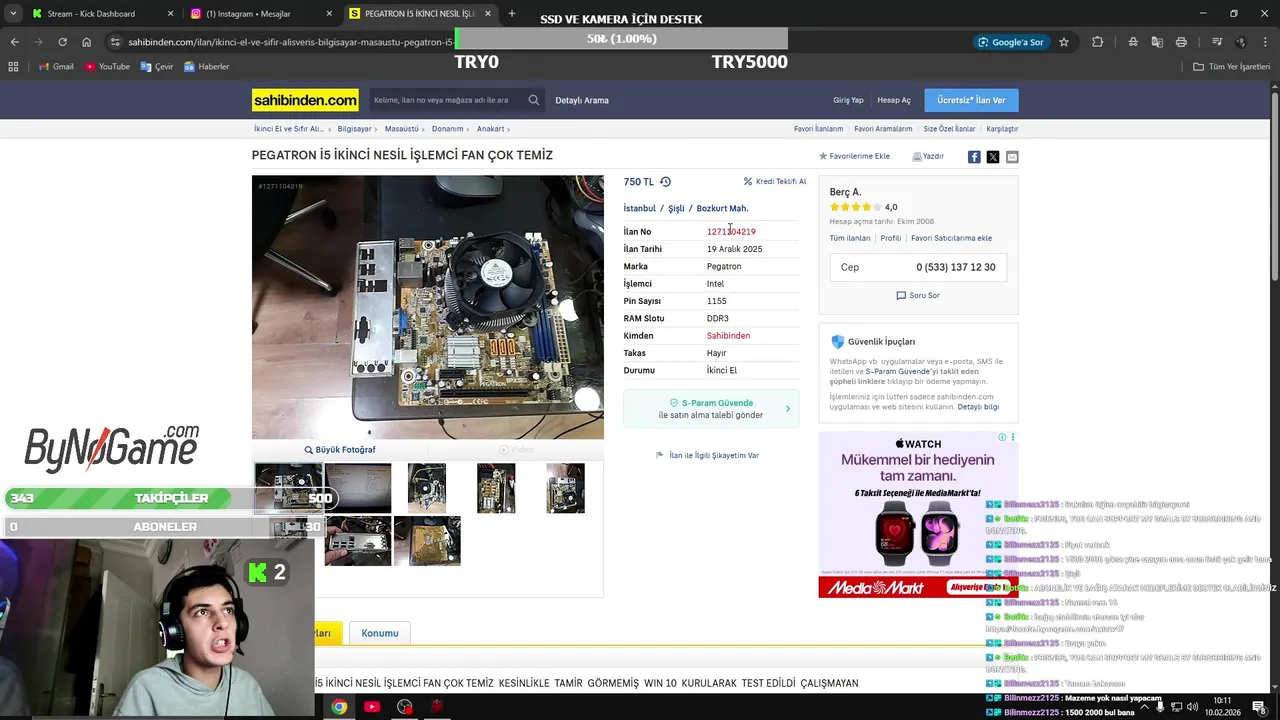The image size is (1280, 720).
Task: Click Tüm İlanları of the seller
Action: (x=850, y=239)
